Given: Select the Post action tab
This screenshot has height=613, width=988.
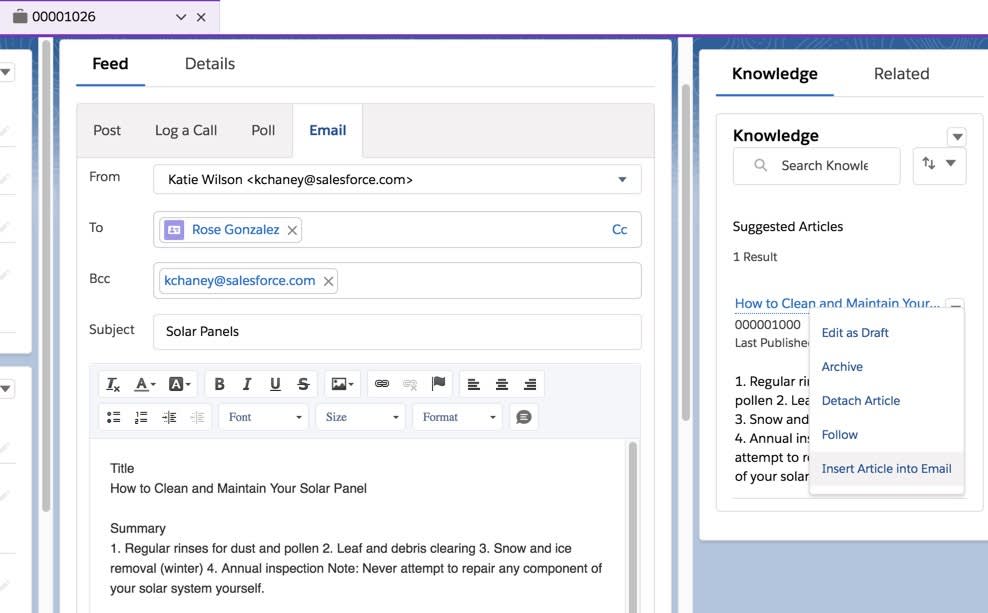Looking at the screenshot, I should tap(107, 130).
